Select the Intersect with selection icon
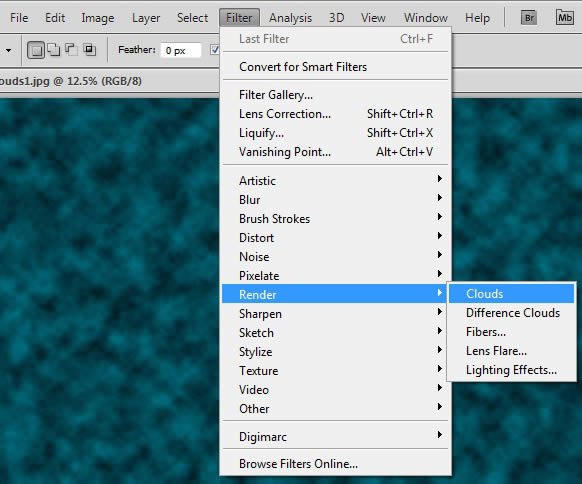Viewport: 582px width, 484px height. (x=89, y=49)
